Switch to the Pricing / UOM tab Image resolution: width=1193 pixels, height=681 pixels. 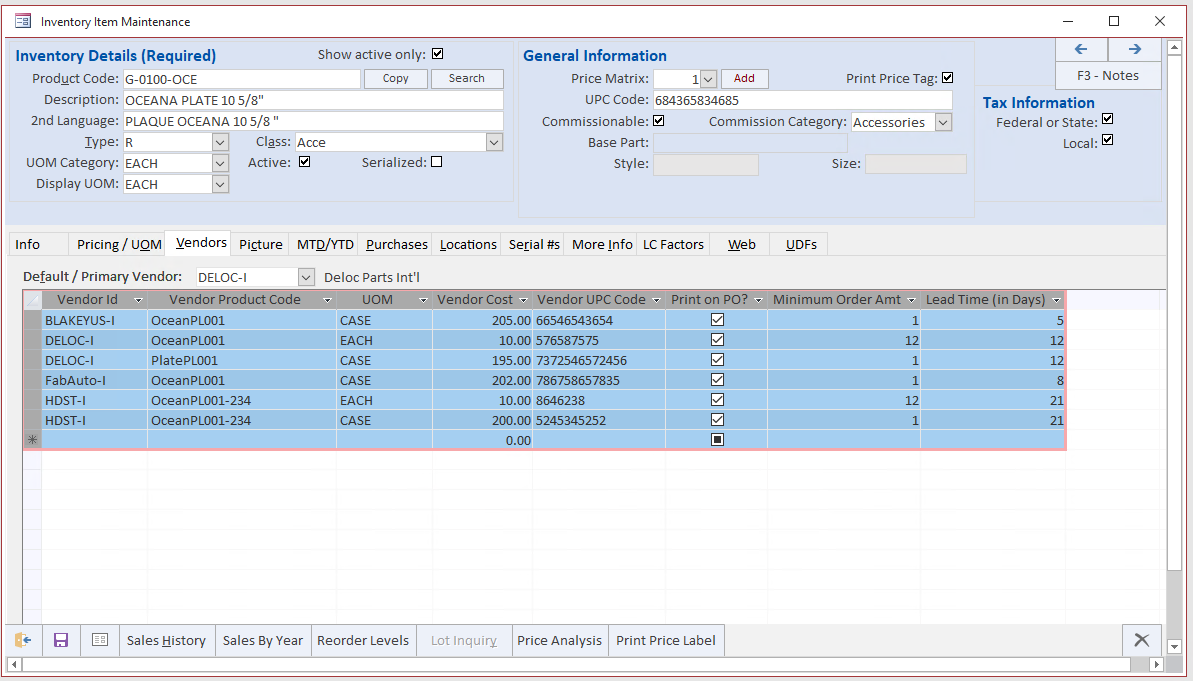tap(119, 244)
